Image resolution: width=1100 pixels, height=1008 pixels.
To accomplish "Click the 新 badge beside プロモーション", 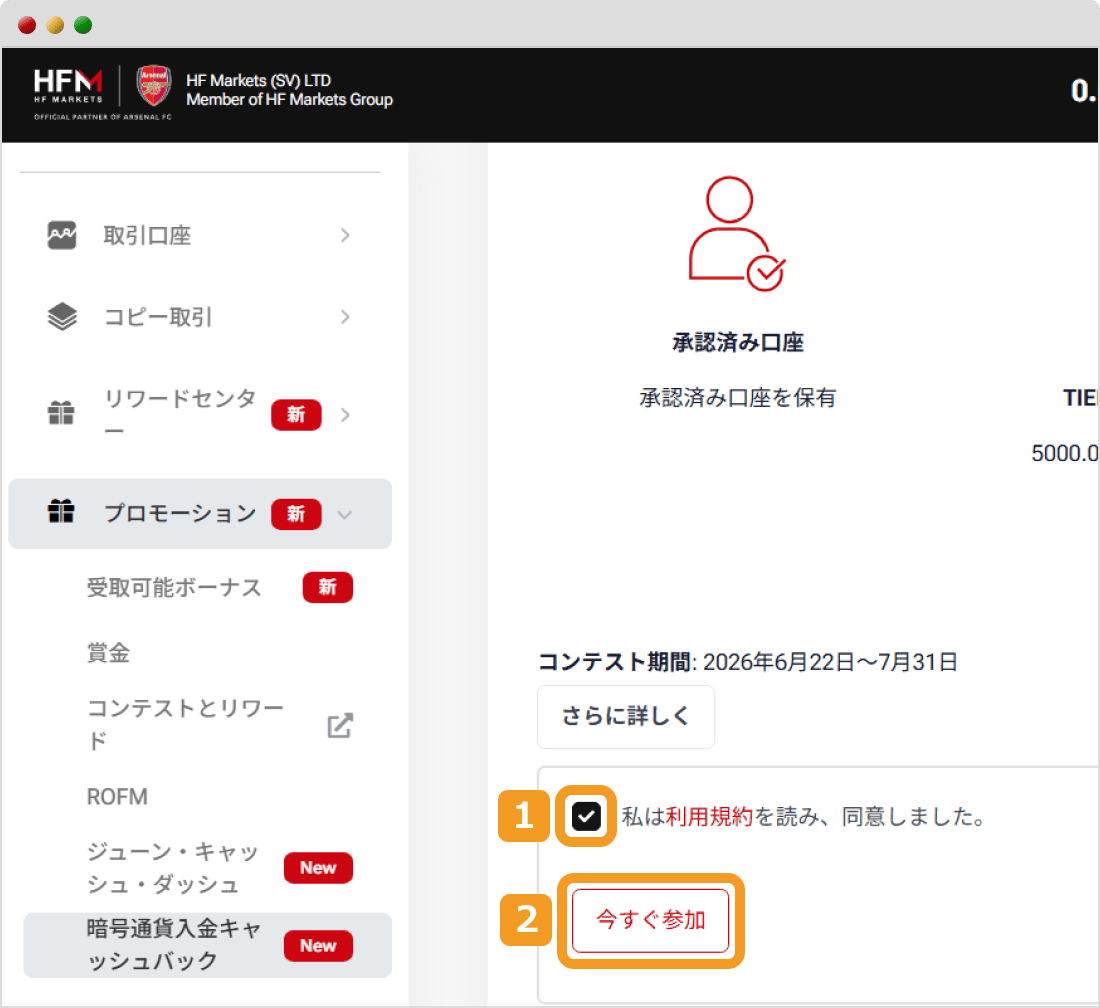I will tap(296, 514).
